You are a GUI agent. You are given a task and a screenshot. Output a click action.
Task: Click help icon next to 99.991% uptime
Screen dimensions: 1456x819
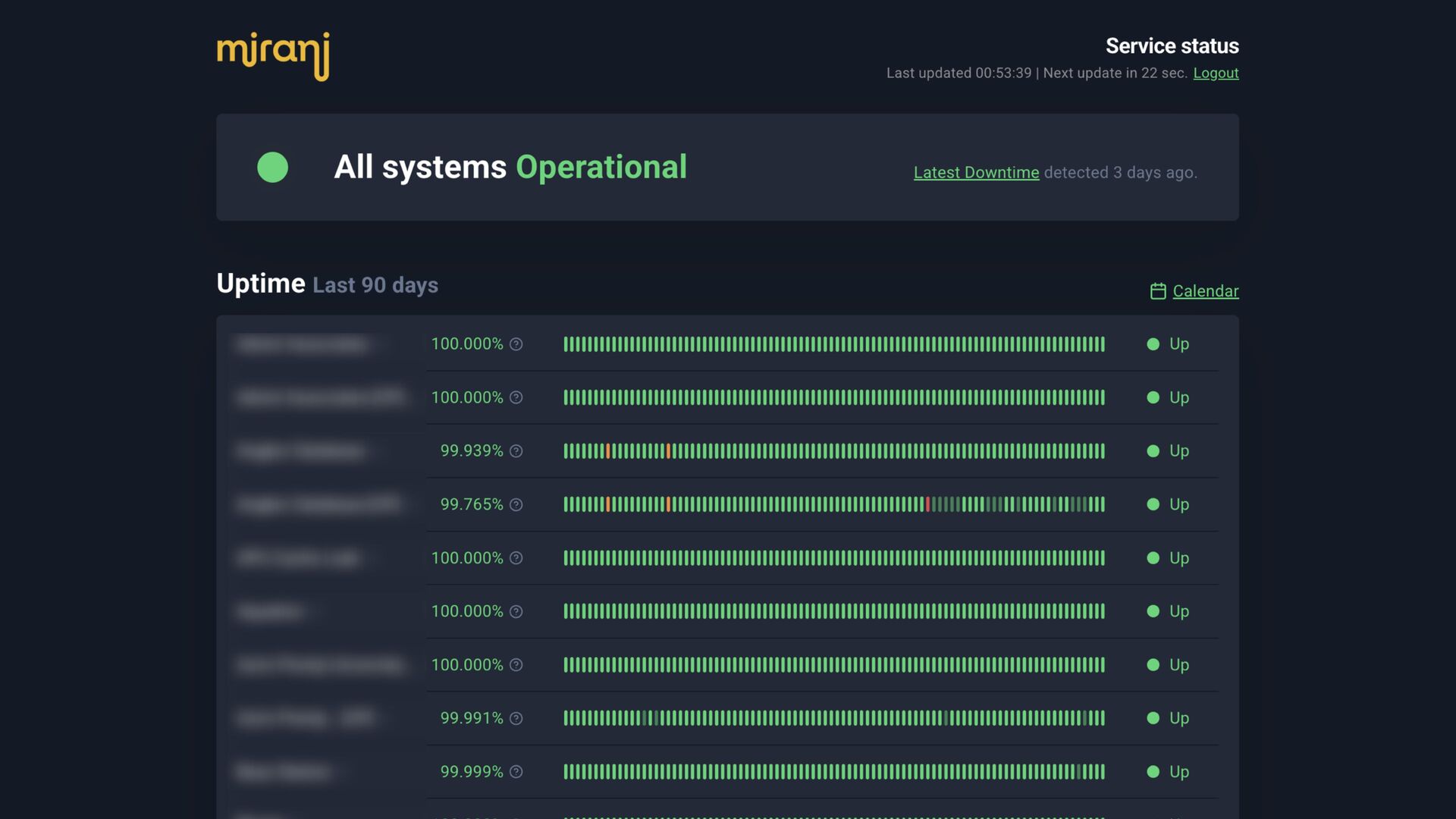click(x=516, y=719)
